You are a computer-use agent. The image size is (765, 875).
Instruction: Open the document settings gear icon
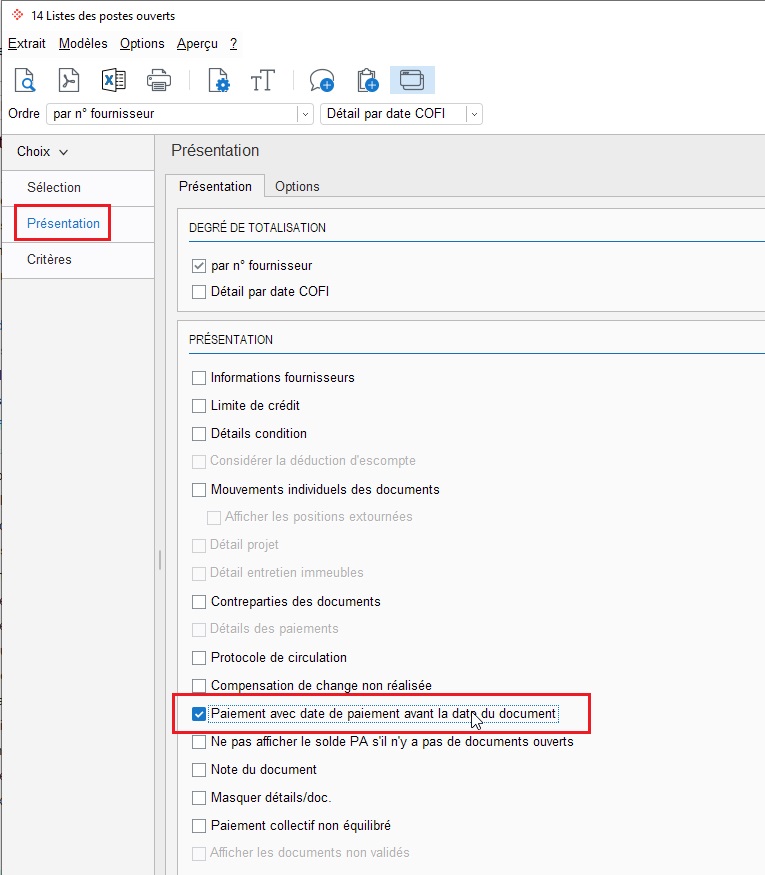point(218,80)
